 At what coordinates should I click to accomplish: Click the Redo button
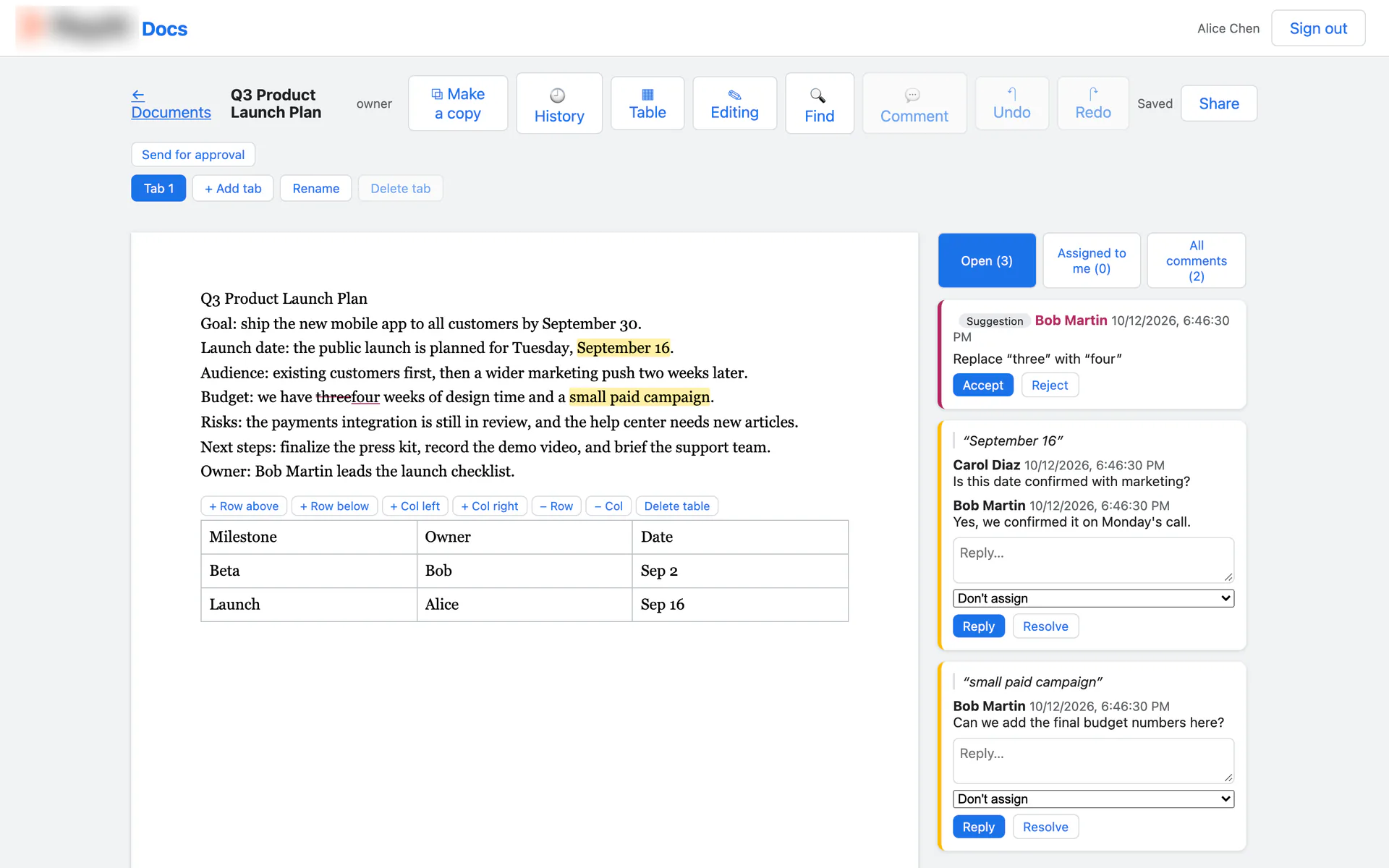tap(1093, 103)
